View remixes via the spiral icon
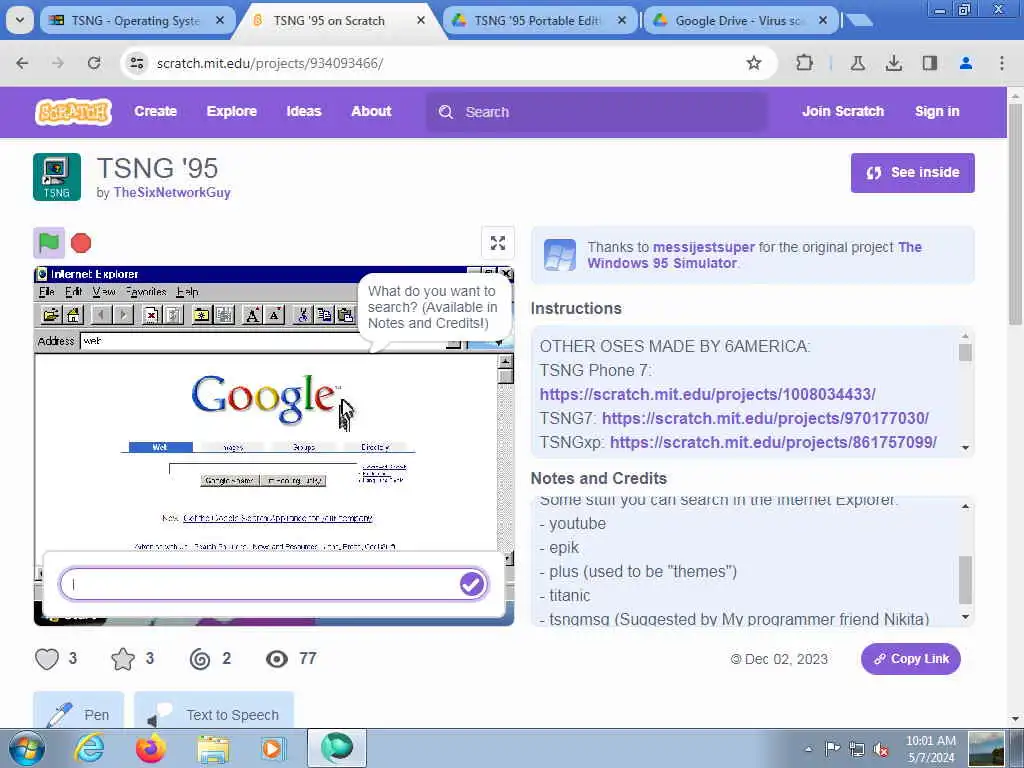 click(x=200, y=659)
